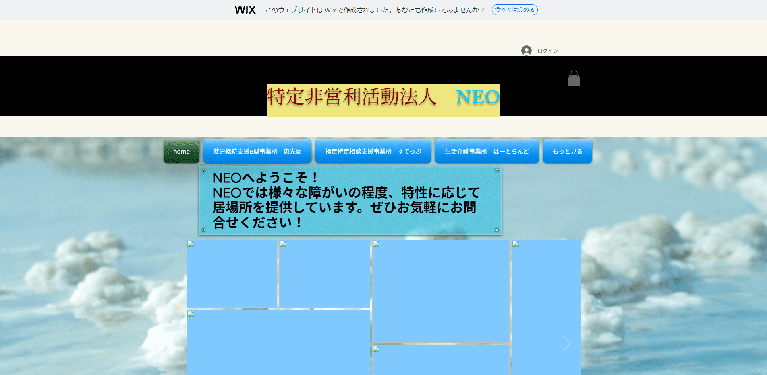Go to the green home menu item

pos(181,152)
